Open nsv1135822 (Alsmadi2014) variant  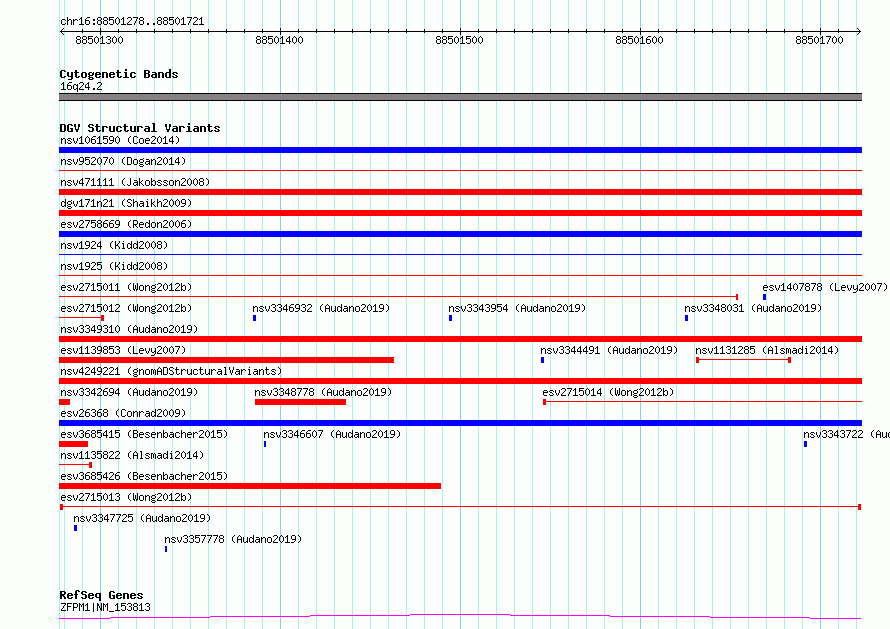point(132,455)
